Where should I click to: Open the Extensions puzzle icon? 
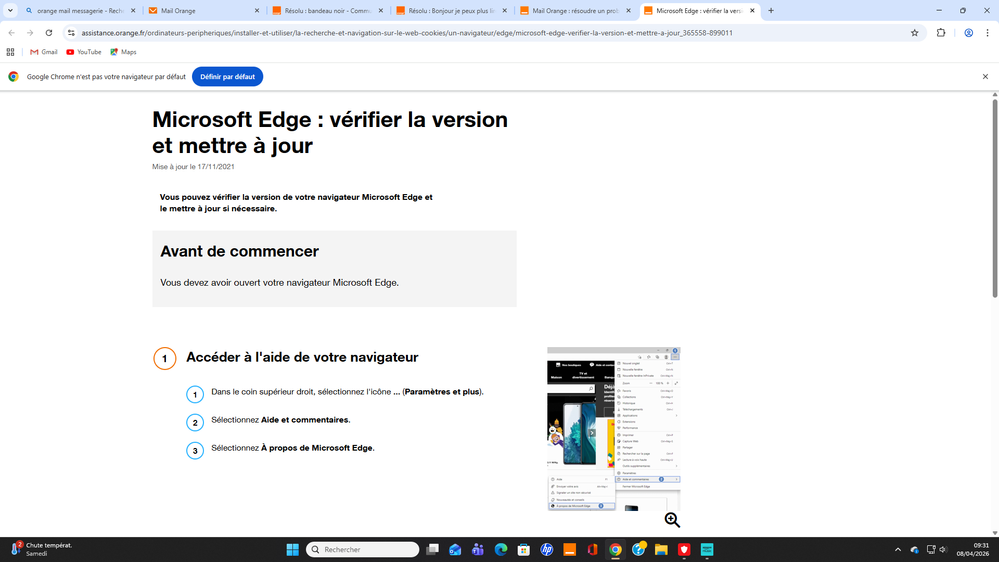[x=941, y=32]
